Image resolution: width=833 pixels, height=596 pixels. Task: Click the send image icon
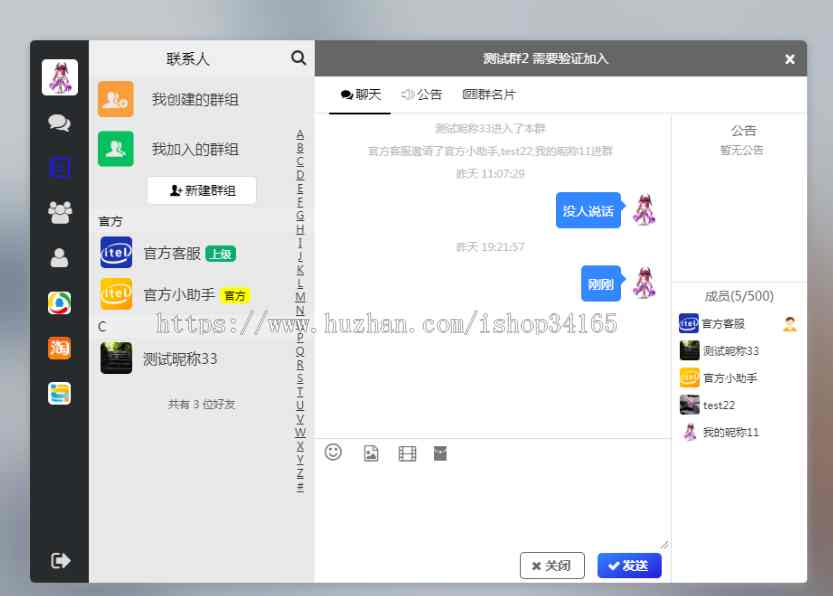(371, 453)
